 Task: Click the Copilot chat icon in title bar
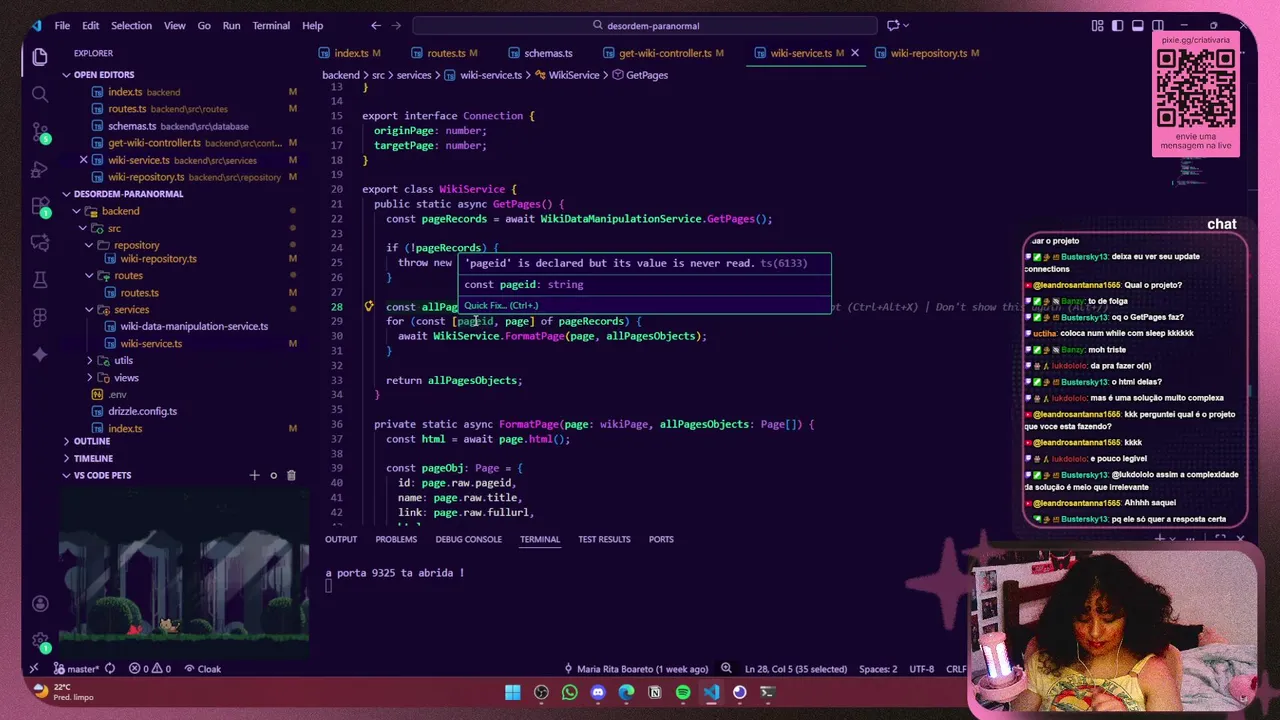point(893,25)
